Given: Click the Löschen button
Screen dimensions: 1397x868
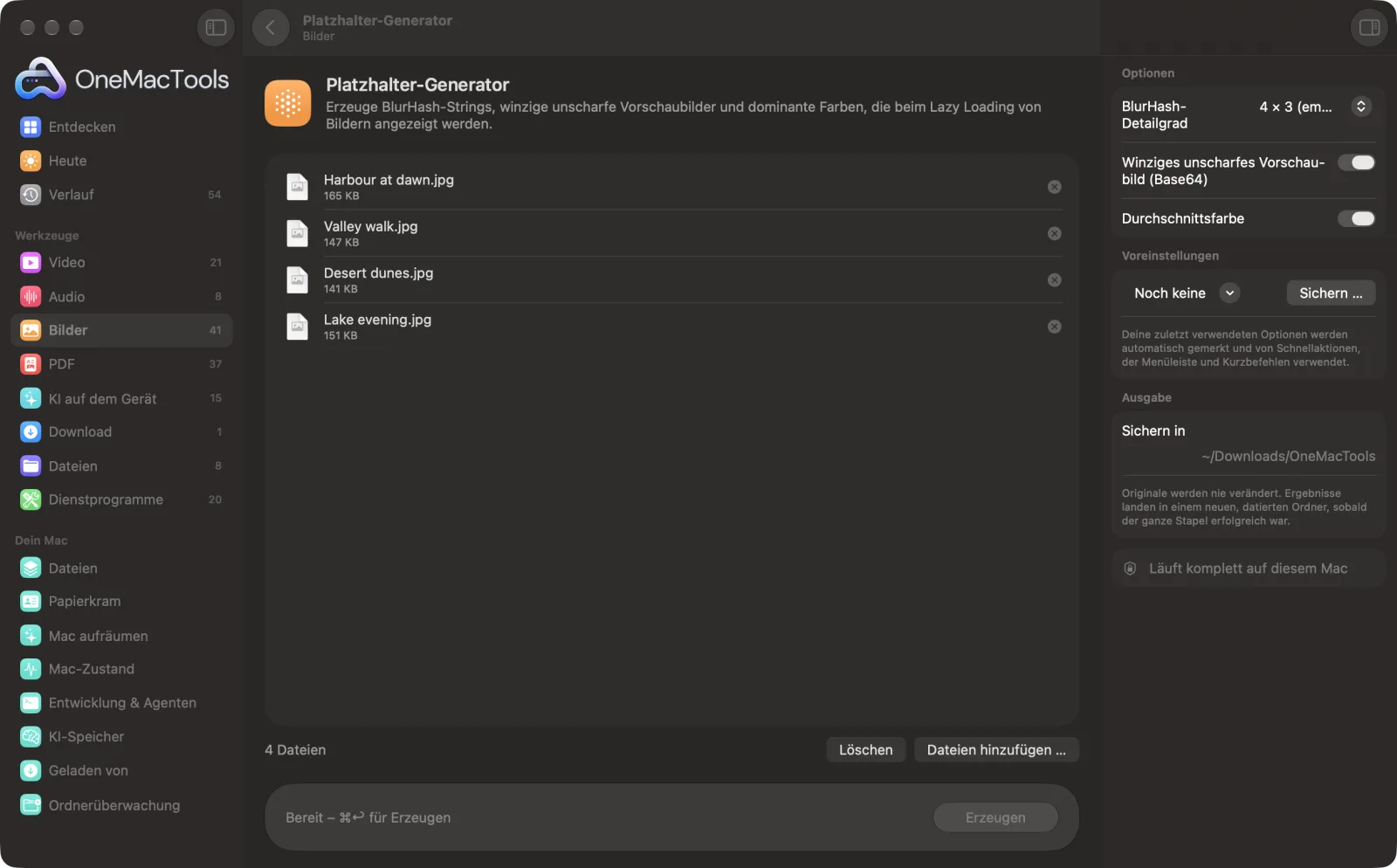Looking at the screenshot, I should 865,750.
